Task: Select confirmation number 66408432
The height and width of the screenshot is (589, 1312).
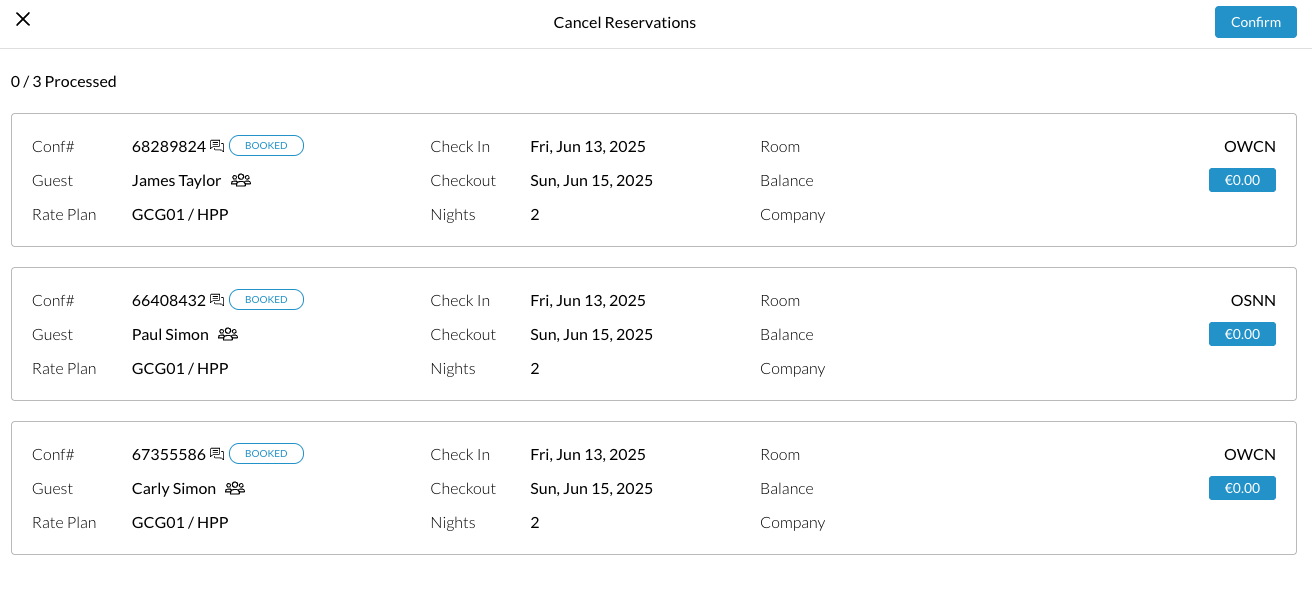Action: click(169, 300)
